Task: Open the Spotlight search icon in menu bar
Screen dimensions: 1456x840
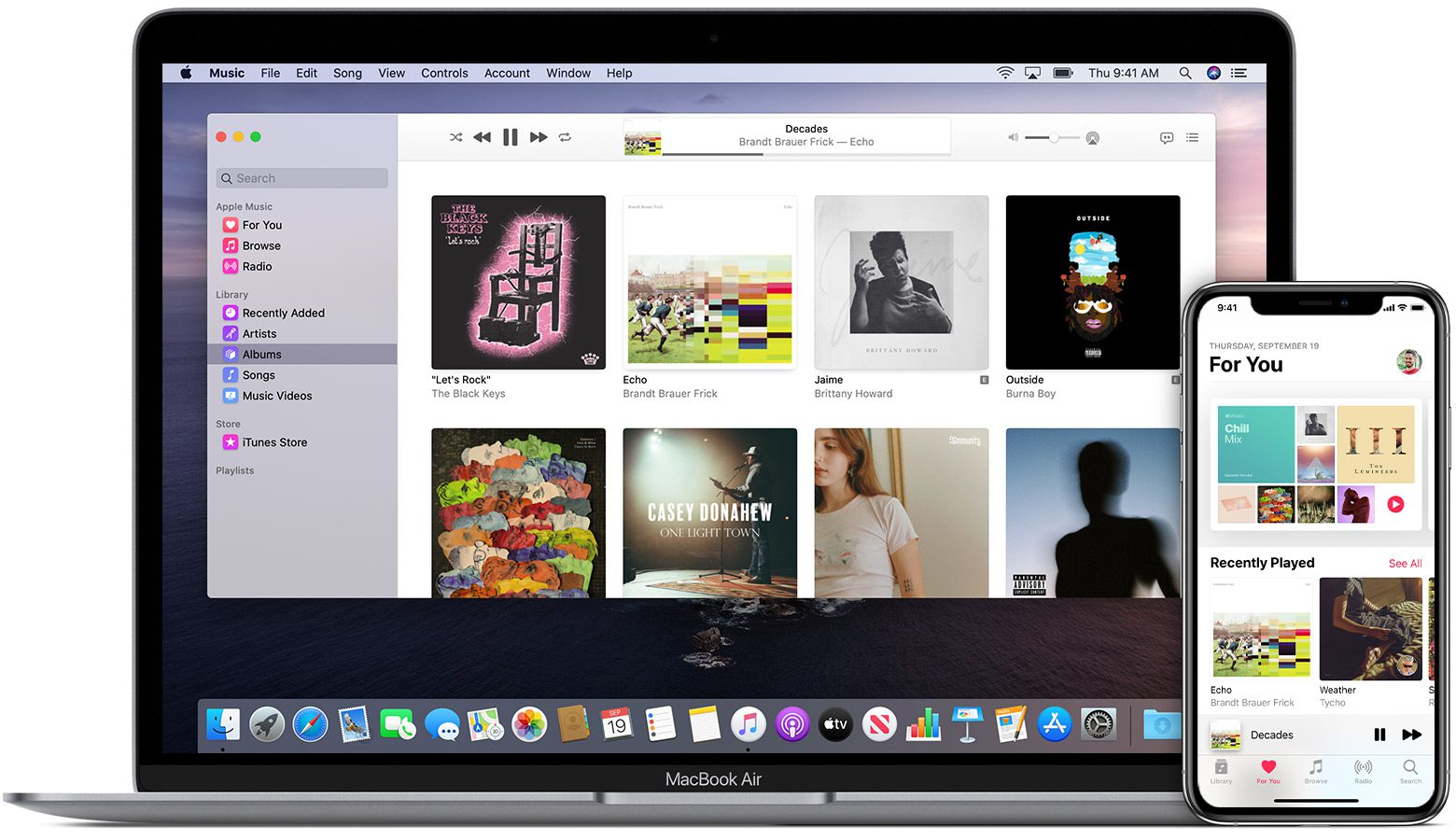Action: point(1184,73)
